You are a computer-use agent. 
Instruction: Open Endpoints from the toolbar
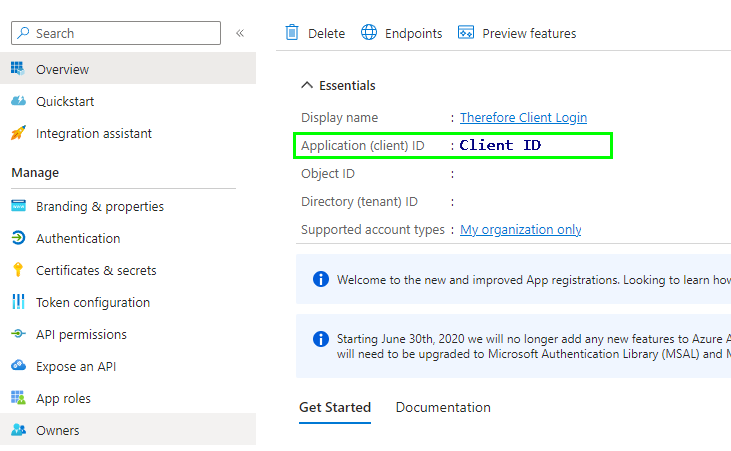click(402, 33)
